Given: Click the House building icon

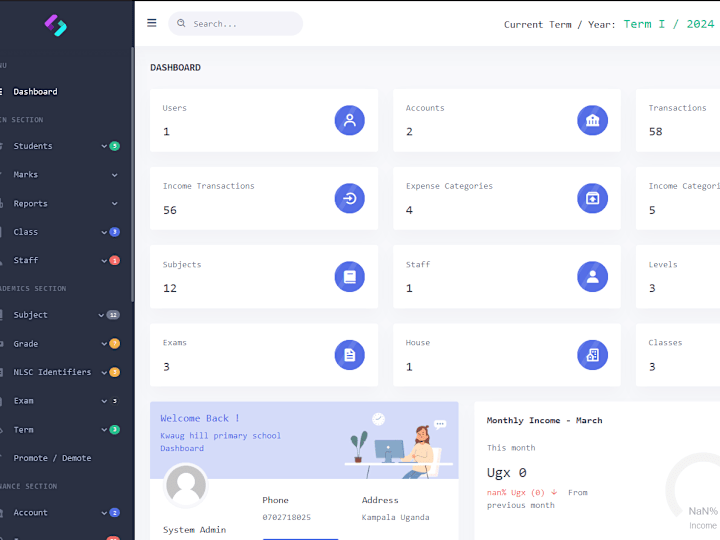Looking at the screenshot, I should point(592,355).
